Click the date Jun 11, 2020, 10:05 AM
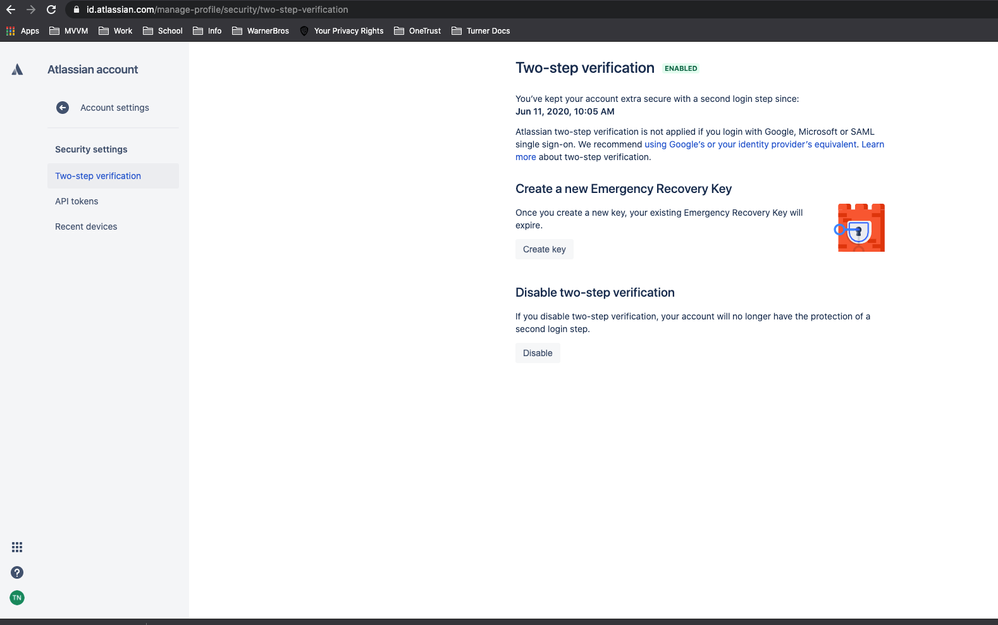Screen dimensions: 998x625 click(x=565, y=111)
